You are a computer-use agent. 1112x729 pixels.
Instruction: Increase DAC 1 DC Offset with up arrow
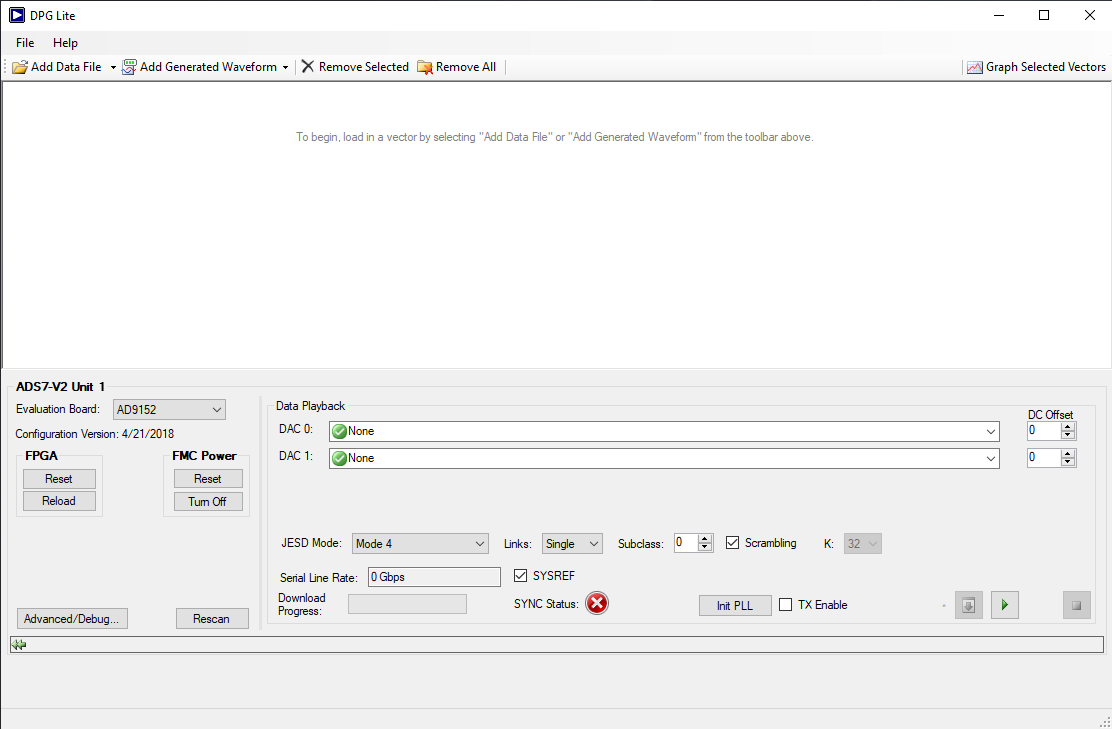[1068, 453]
